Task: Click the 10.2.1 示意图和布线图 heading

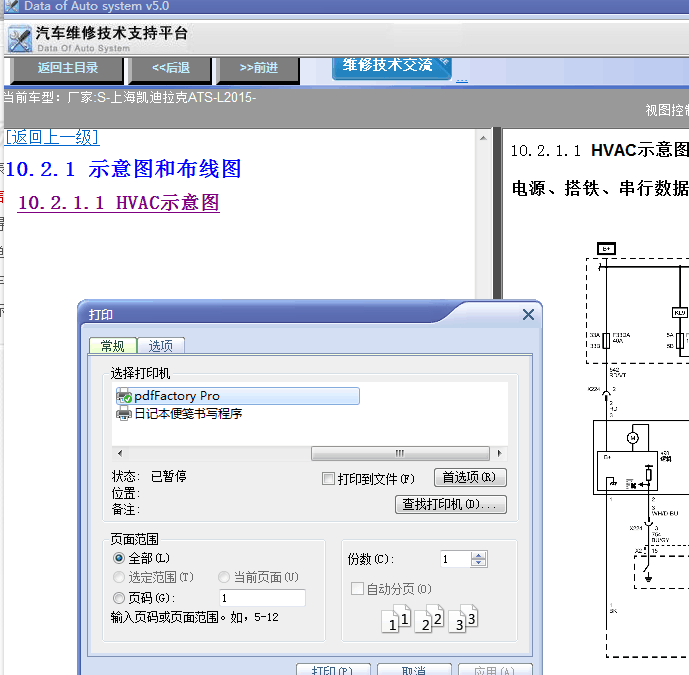Action: coord(123,169)
